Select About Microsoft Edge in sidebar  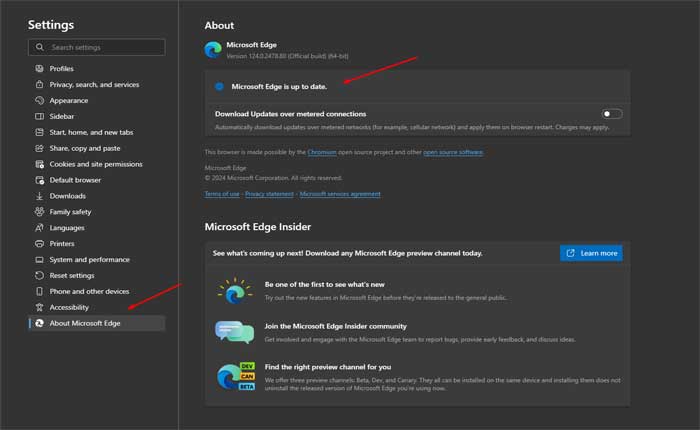tap(84, 323)
